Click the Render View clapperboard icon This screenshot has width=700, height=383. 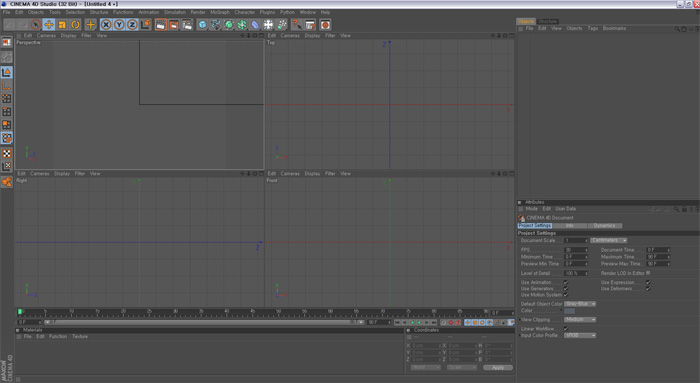(161, 25)
